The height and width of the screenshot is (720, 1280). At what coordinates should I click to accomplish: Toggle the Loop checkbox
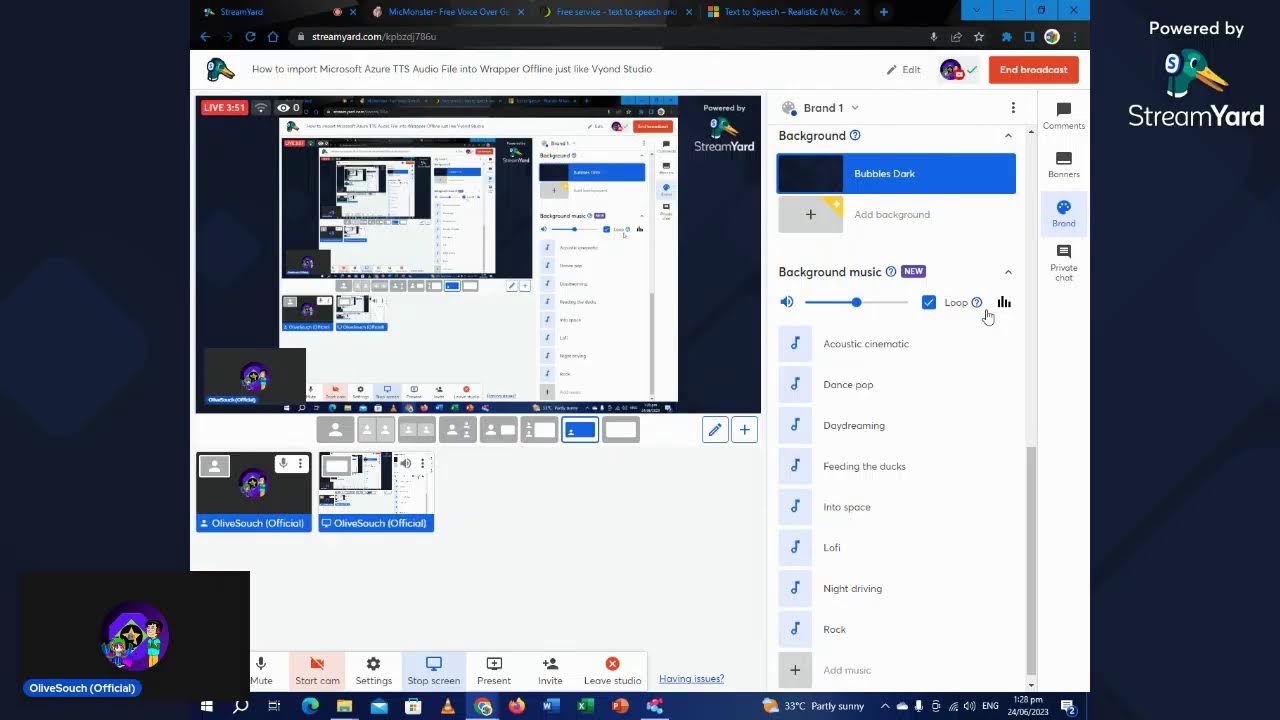pos(929,302)
